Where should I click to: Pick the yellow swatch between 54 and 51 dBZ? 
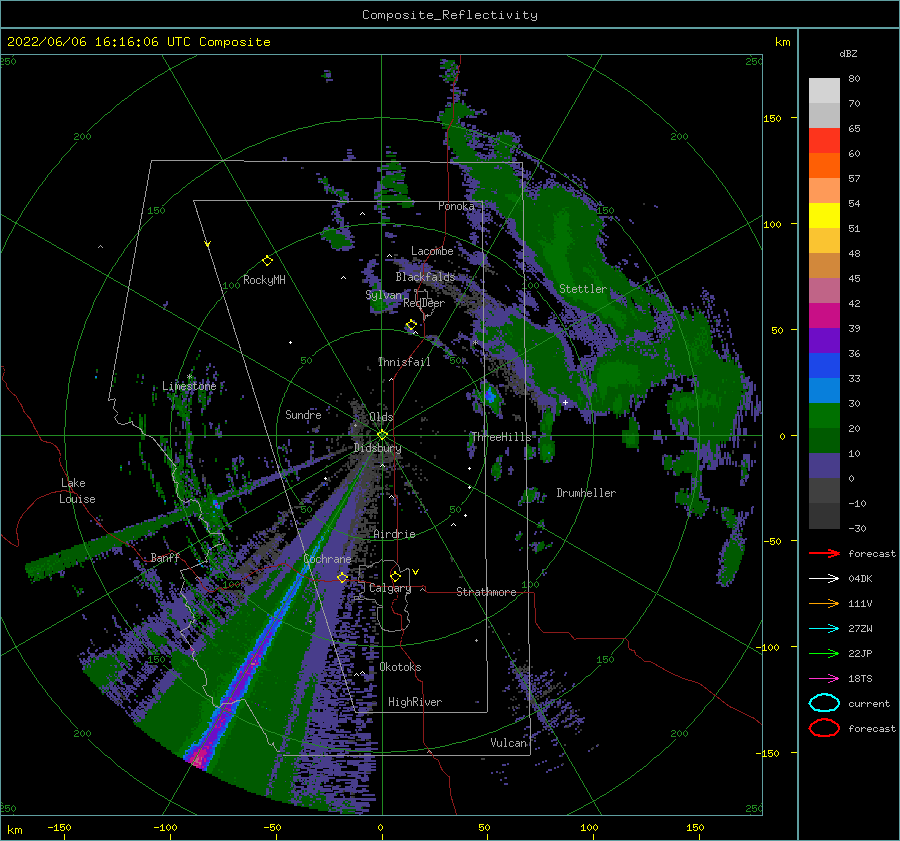824,216
